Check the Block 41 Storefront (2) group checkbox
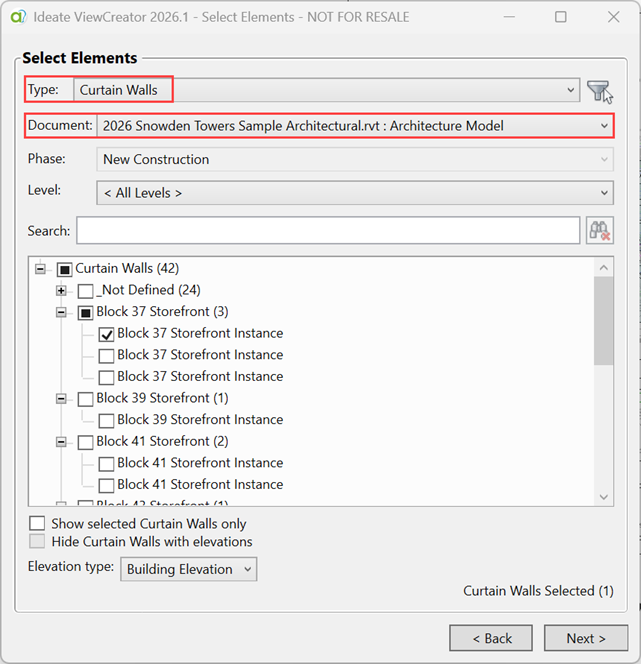Image resolution: width=641 pixels, height=664 pixels. [x=86, y=443]
